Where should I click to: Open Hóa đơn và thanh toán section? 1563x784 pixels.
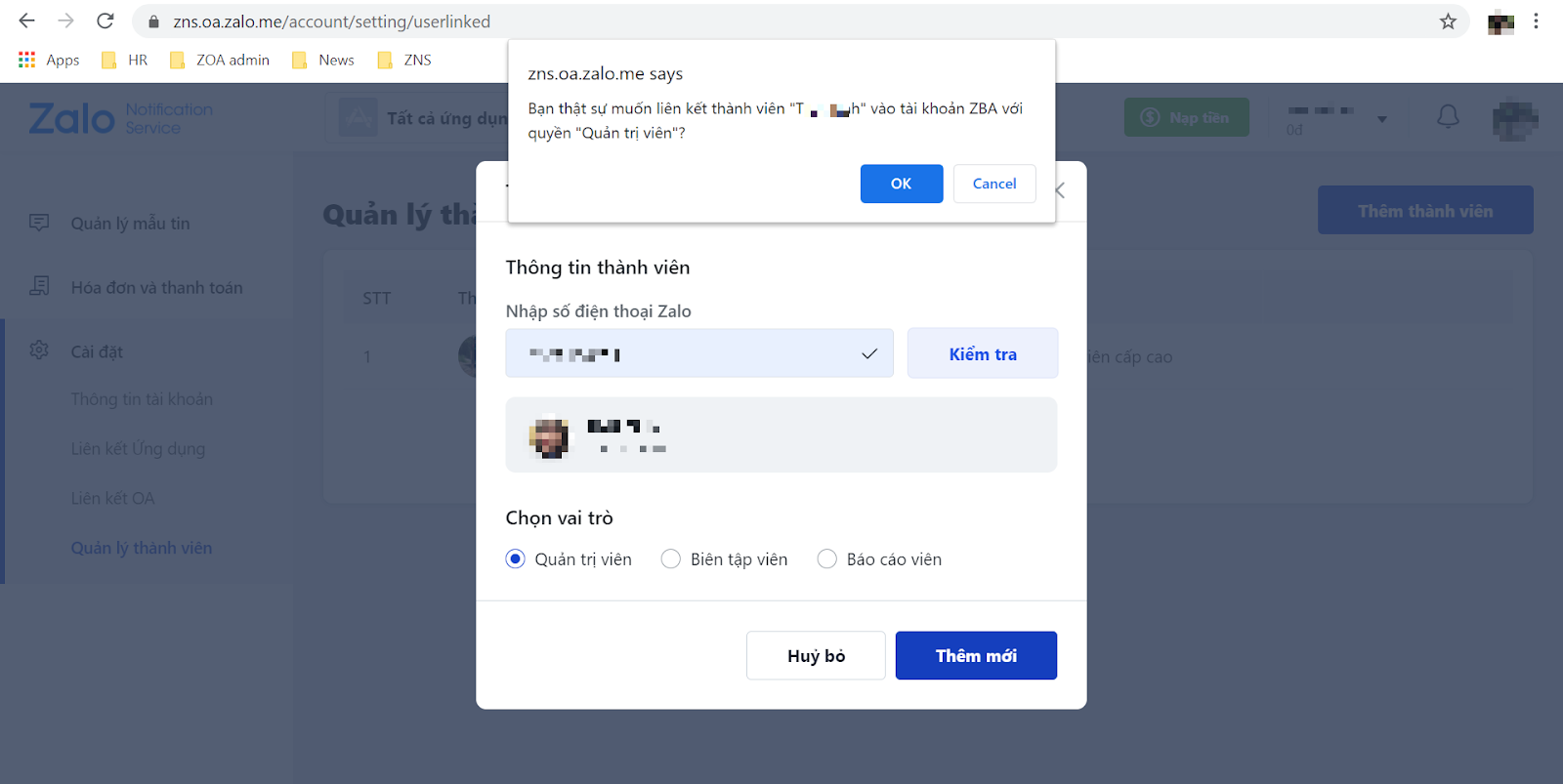point(156,288)
